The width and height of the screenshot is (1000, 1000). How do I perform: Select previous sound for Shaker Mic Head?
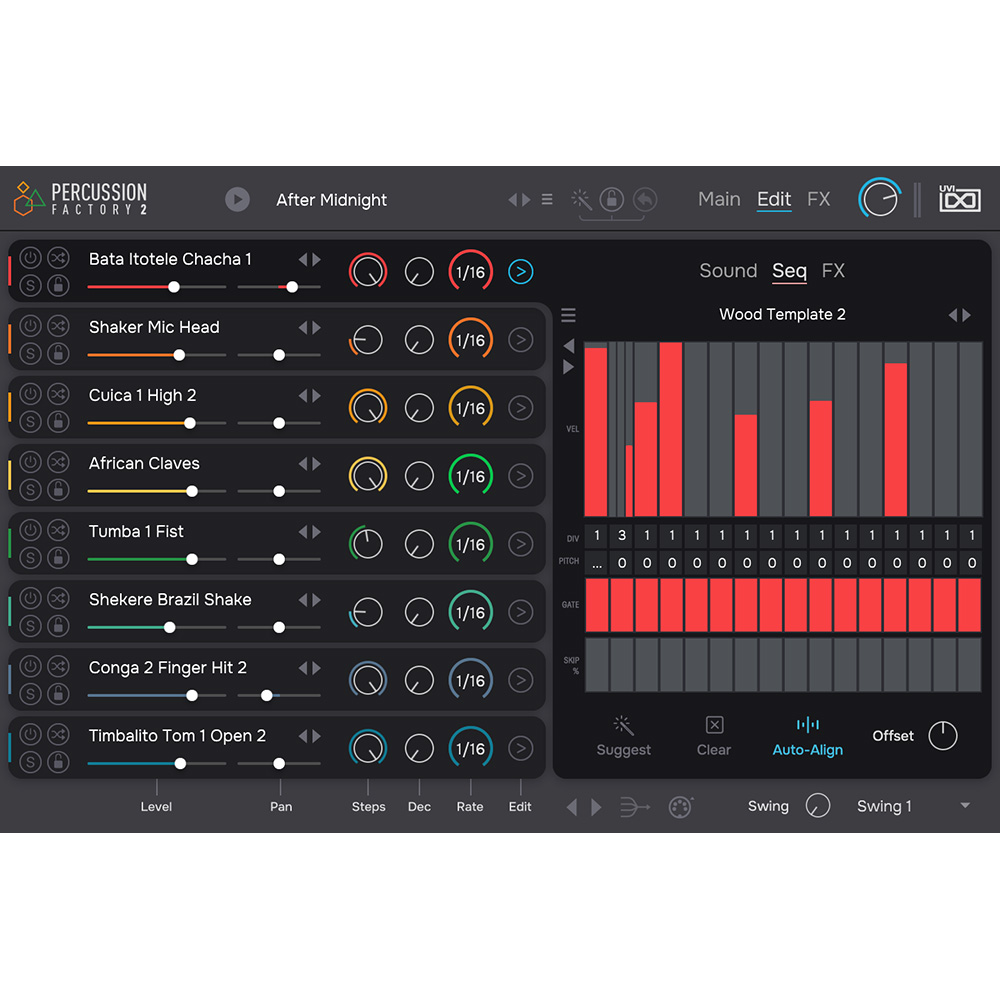click(x=303, y=328)
